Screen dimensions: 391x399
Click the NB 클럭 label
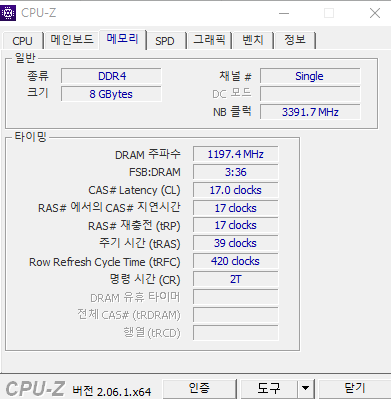point(232,112)
